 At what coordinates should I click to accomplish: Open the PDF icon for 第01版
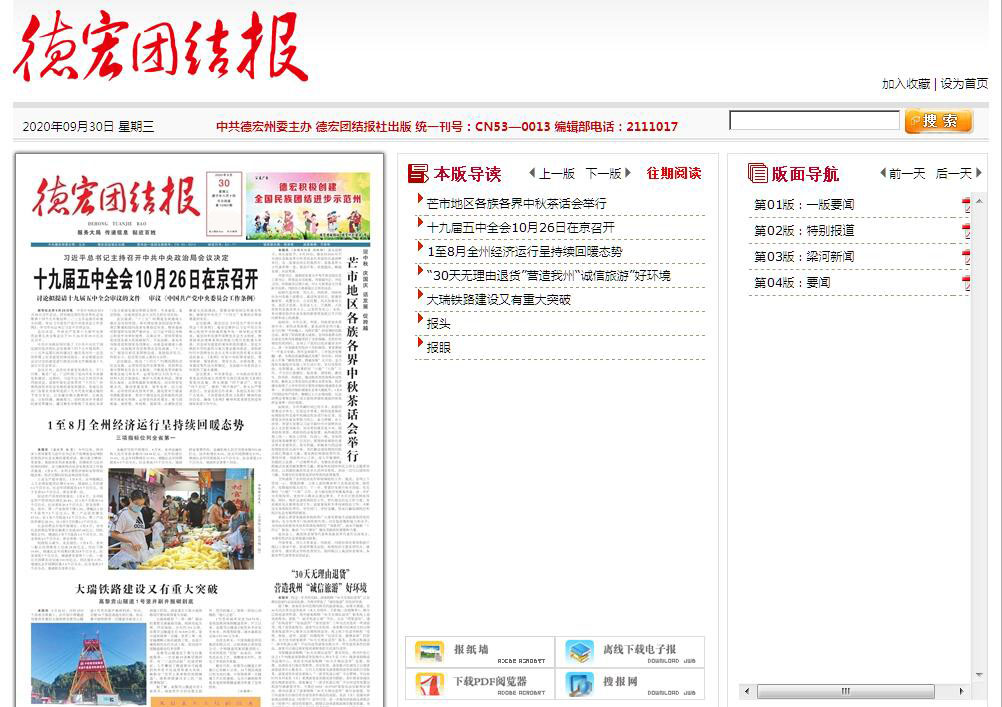pyautogui.click(x=966, y=206)
